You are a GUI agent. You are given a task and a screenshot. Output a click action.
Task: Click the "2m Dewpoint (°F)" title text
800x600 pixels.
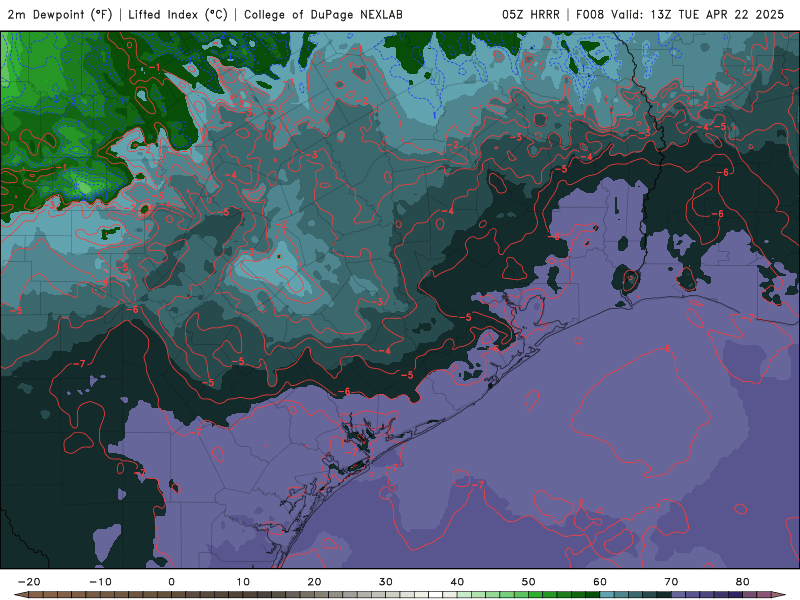point(60,14)
